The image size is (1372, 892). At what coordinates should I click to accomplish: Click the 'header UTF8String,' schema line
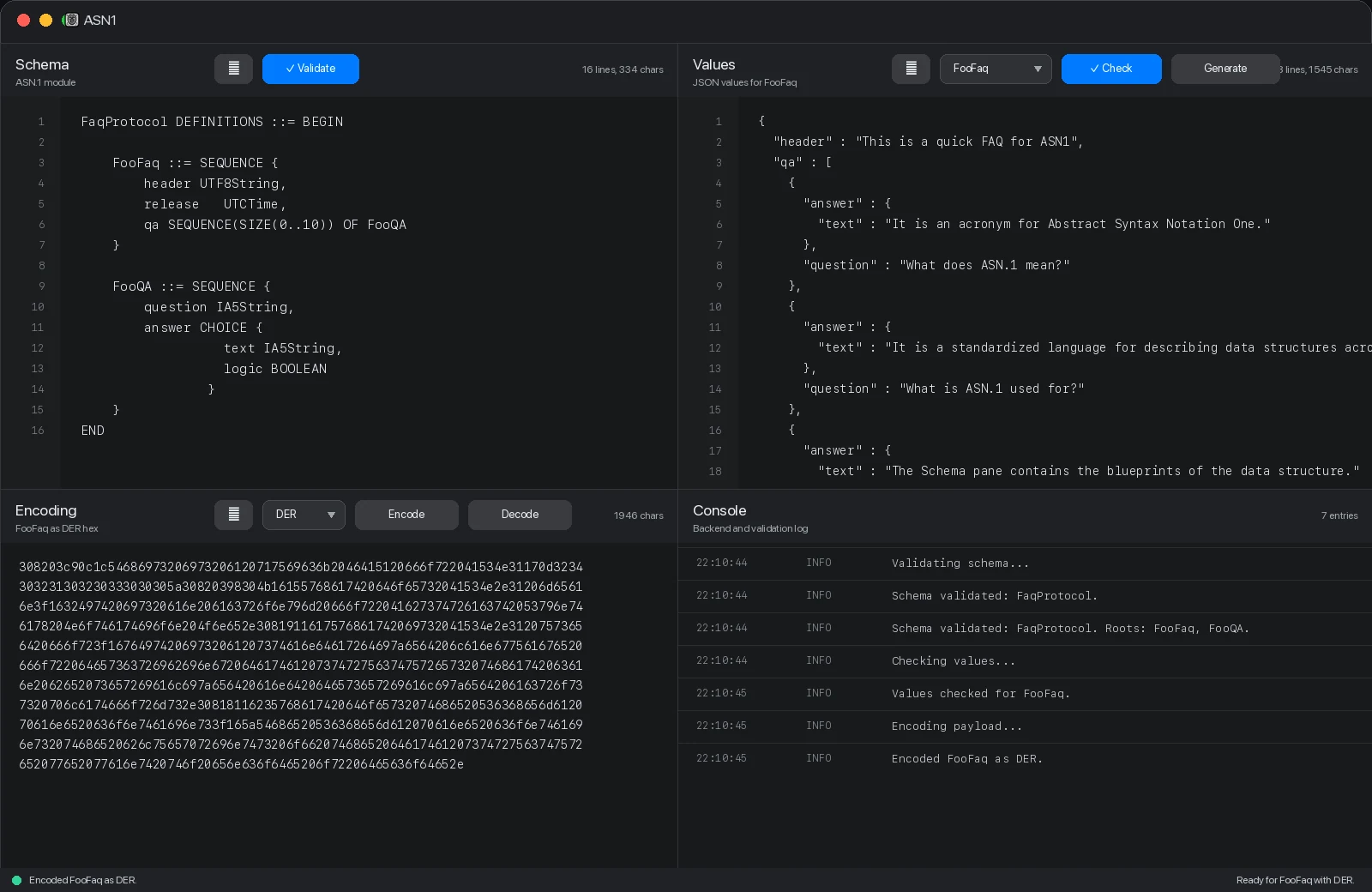tap(214, 184)
